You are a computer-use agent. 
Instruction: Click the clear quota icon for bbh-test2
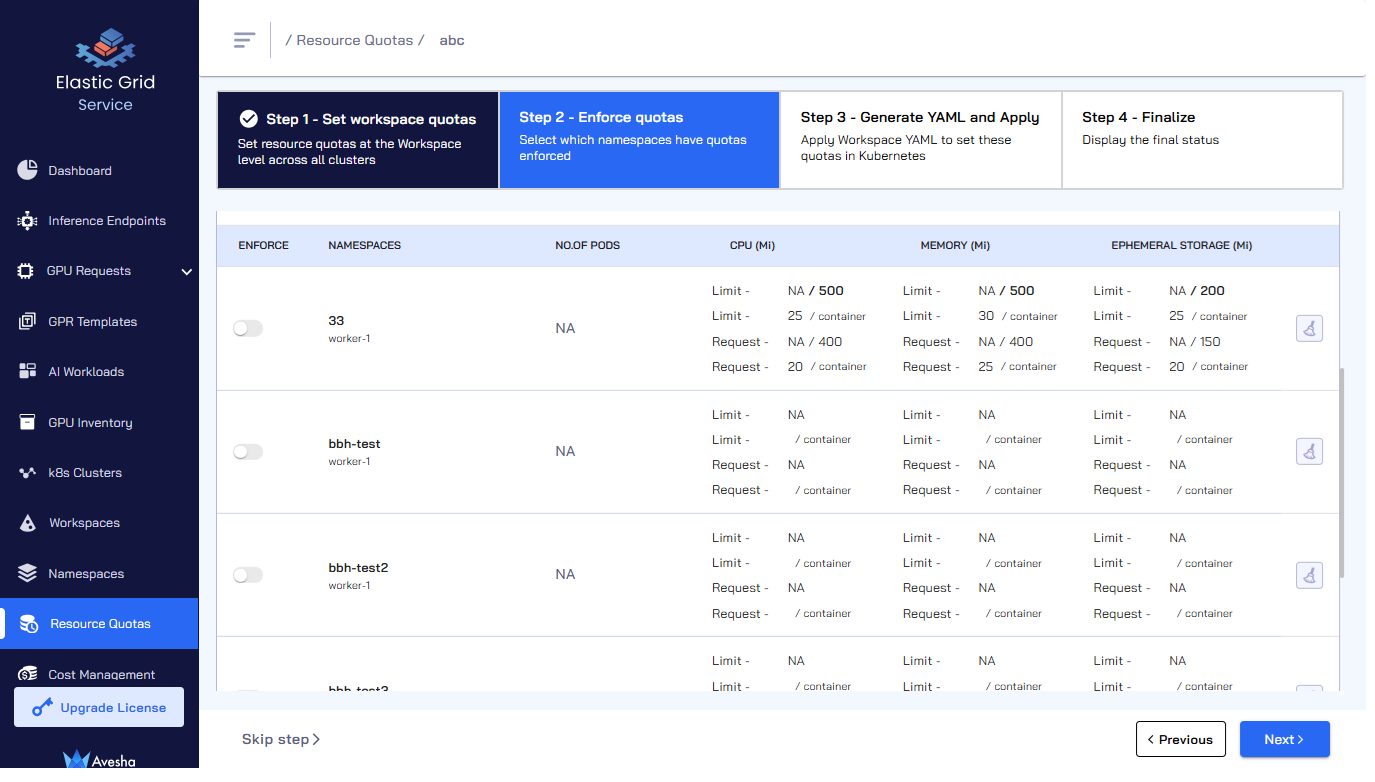coord(1309,575)
